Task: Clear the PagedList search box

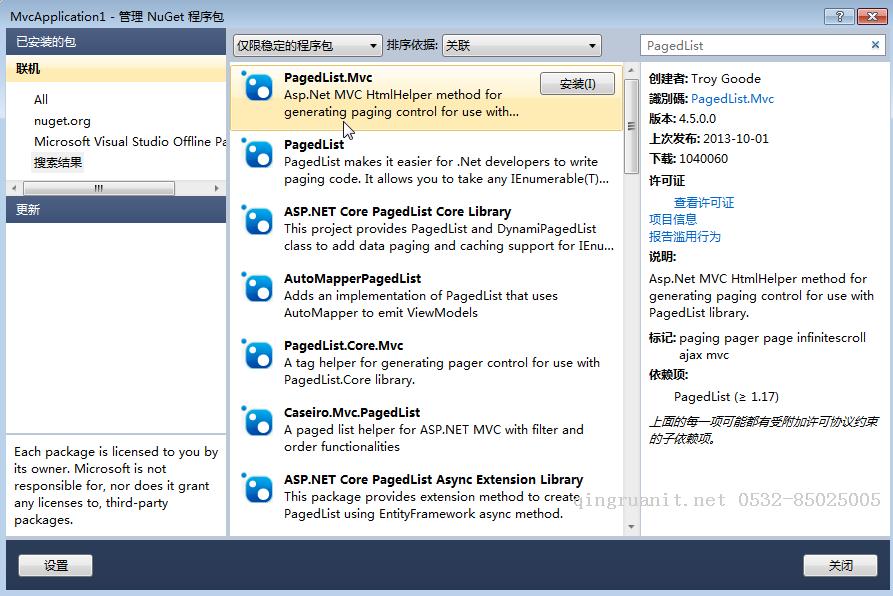Action: 875,45
